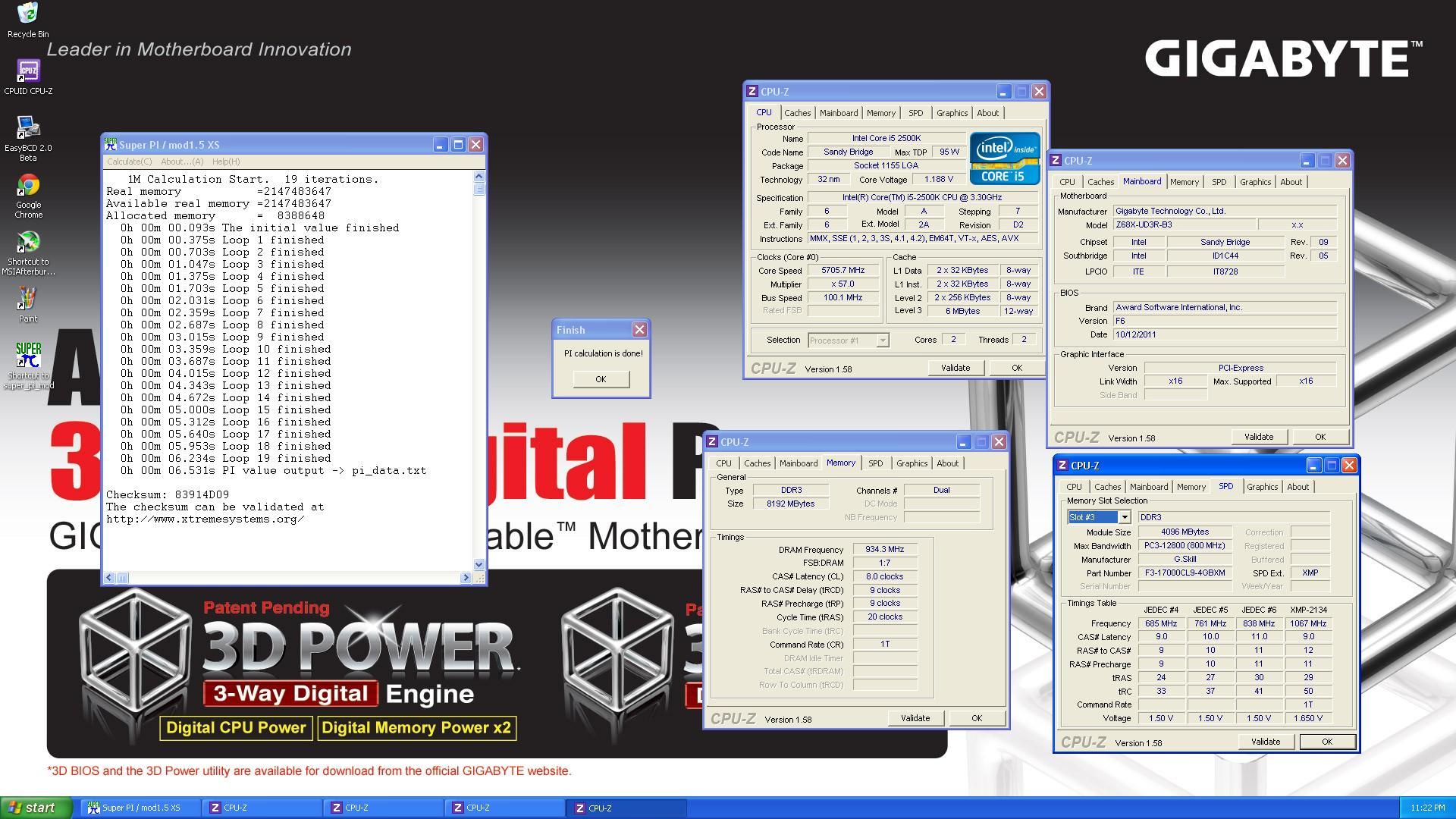Open super_pi_mod desktop shortcut
This screenshot has width=1456, height=819.
coord(28,366)
